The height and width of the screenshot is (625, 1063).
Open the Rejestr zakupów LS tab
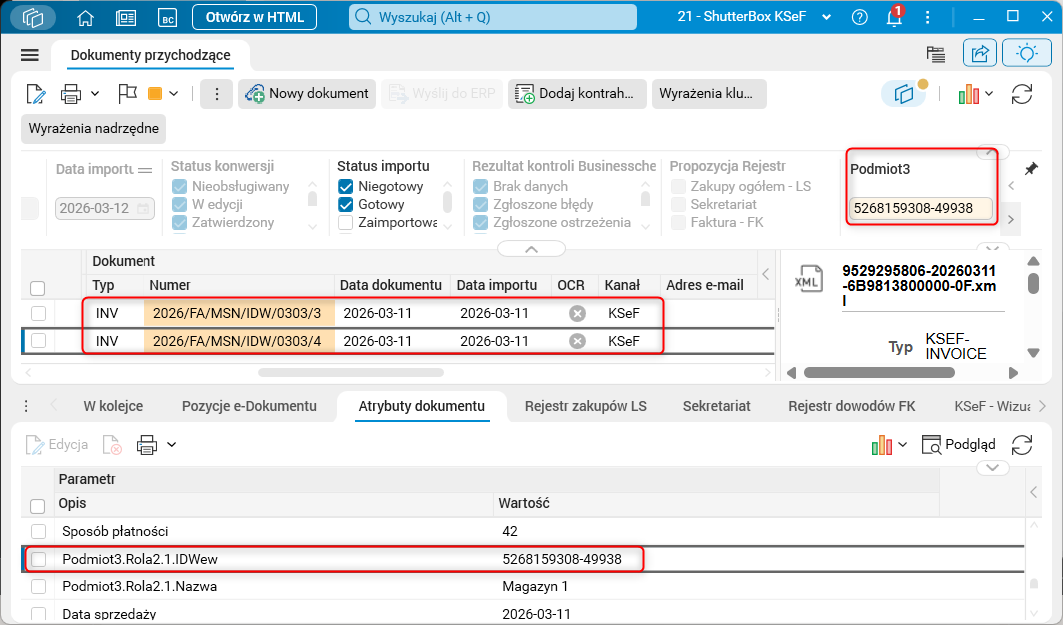tap(586, 406)
